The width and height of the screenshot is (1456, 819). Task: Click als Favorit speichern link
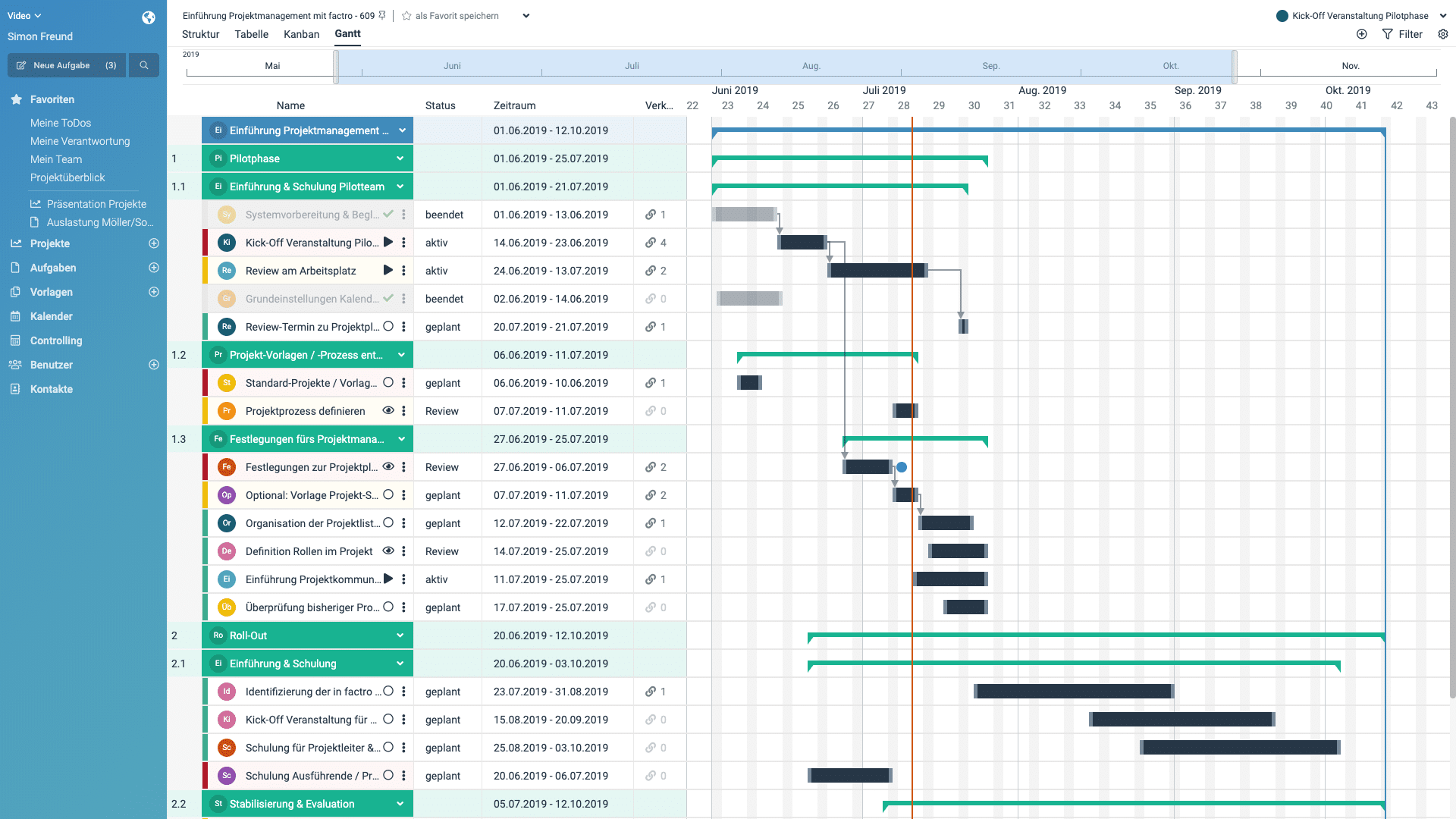(x=457, y=16)
